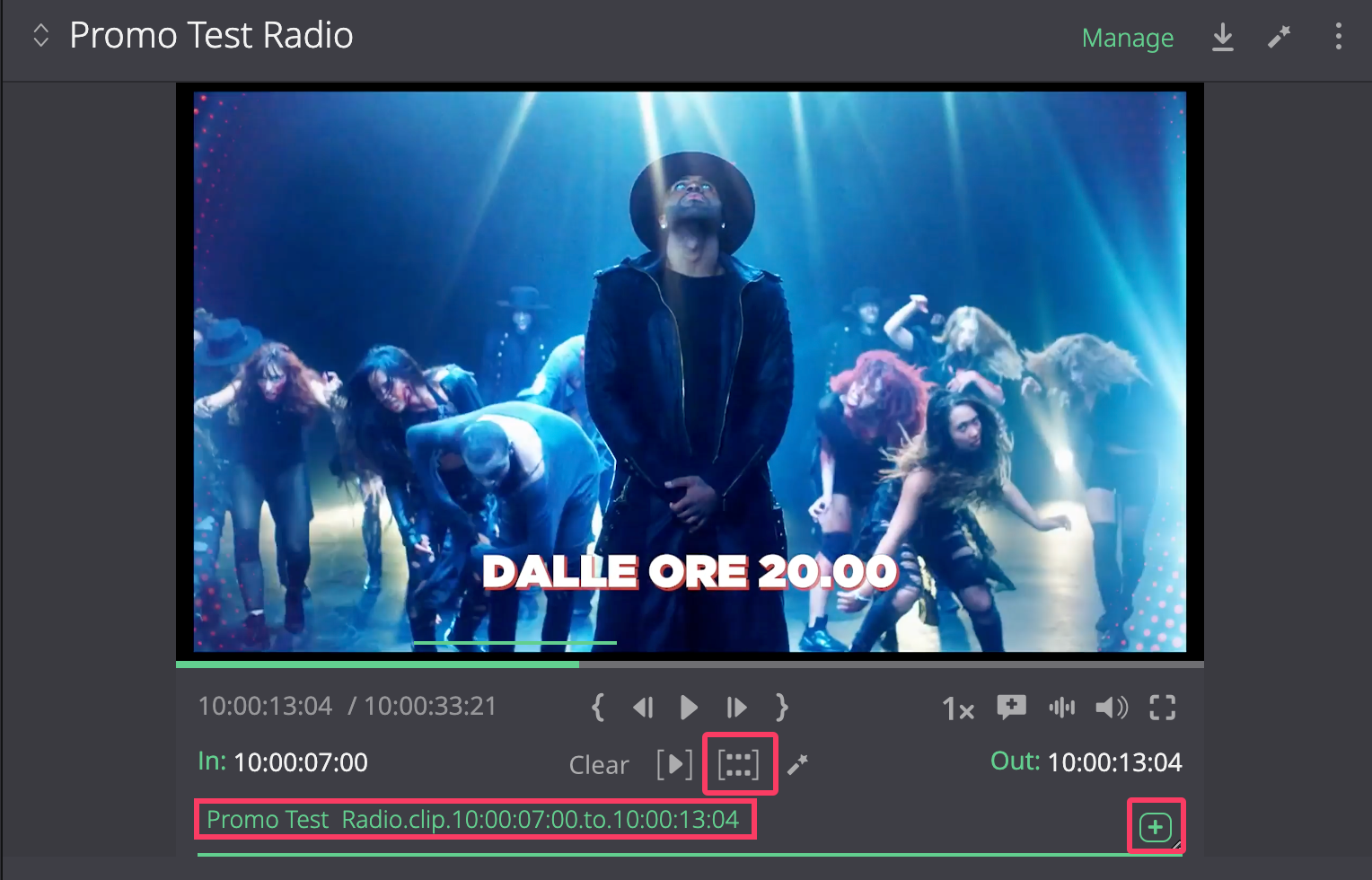This screenshot has width=1372, height=880.
Task: Click the total duration 10:00:33:21
Action: [430, 706]
